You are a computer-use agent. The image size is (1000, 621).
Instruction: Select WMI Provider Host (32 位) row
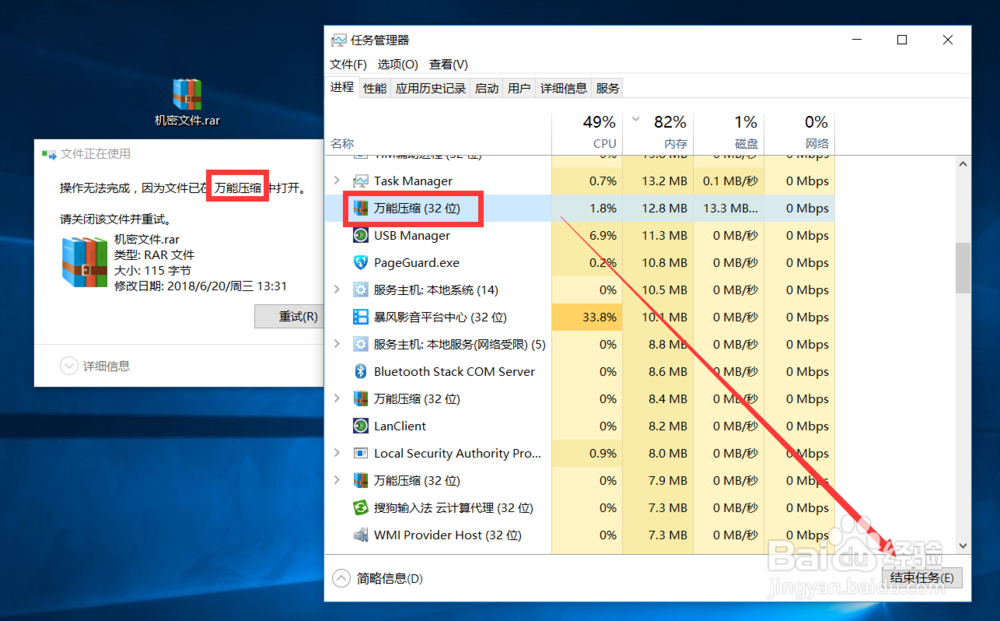(x=580, y=535)
